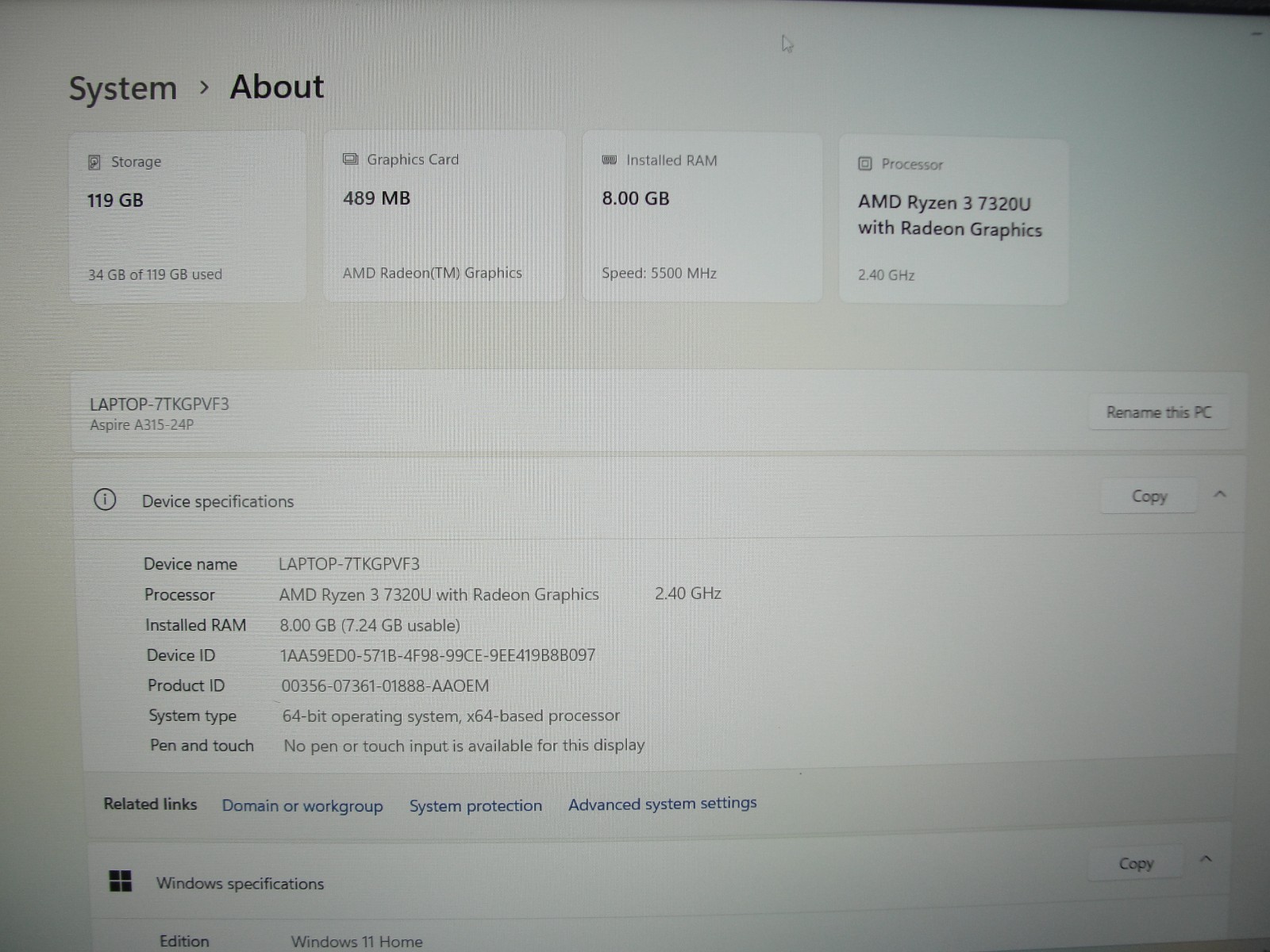The width and height of the screenshot is (1270, 952).
Task: Select System type 64-bit operating system value
Action: (451, 716)
